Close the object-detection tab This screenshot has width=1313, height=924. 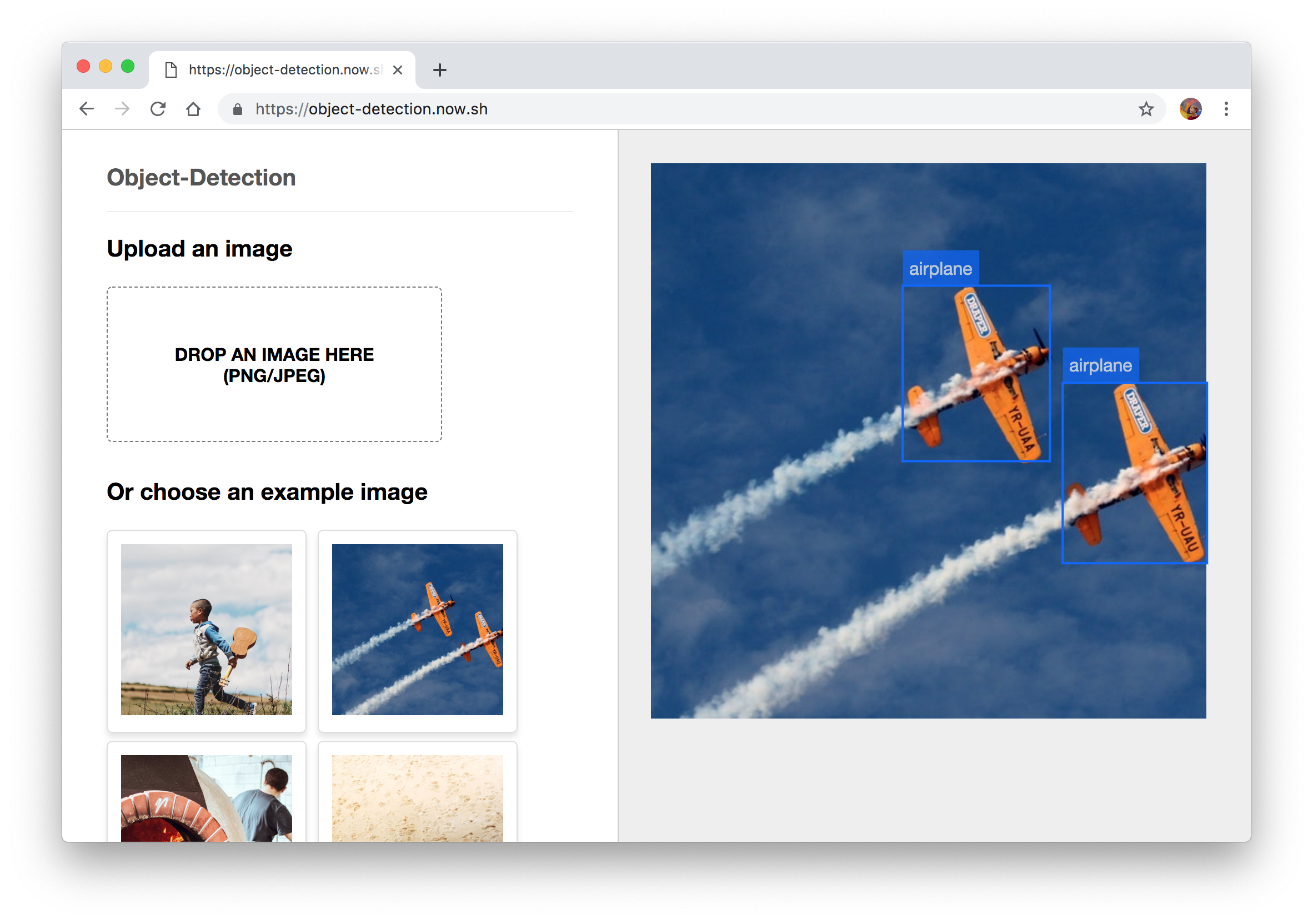398,70
